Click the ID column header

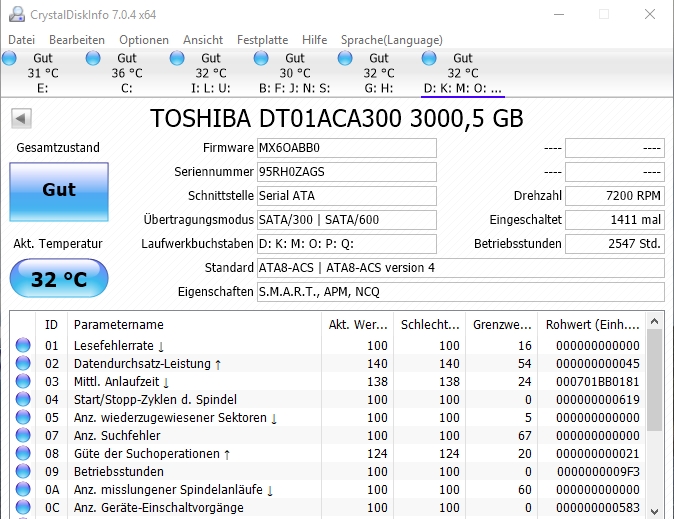[51, 325]
